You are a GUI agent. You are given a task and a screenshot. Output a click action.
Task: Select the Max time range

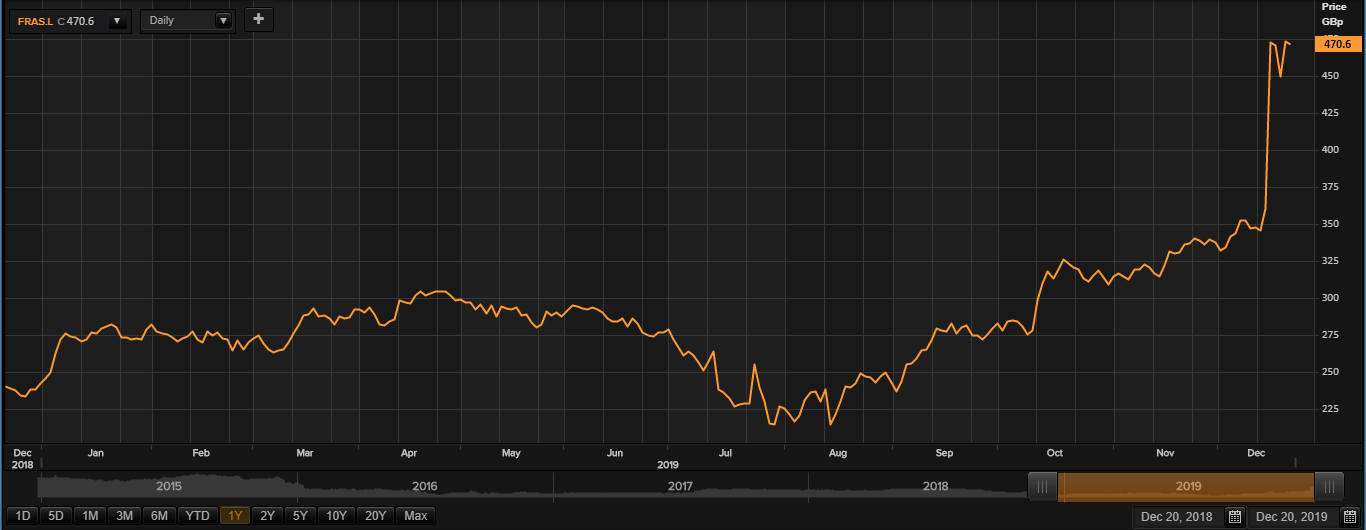click(x=416, y=516)
